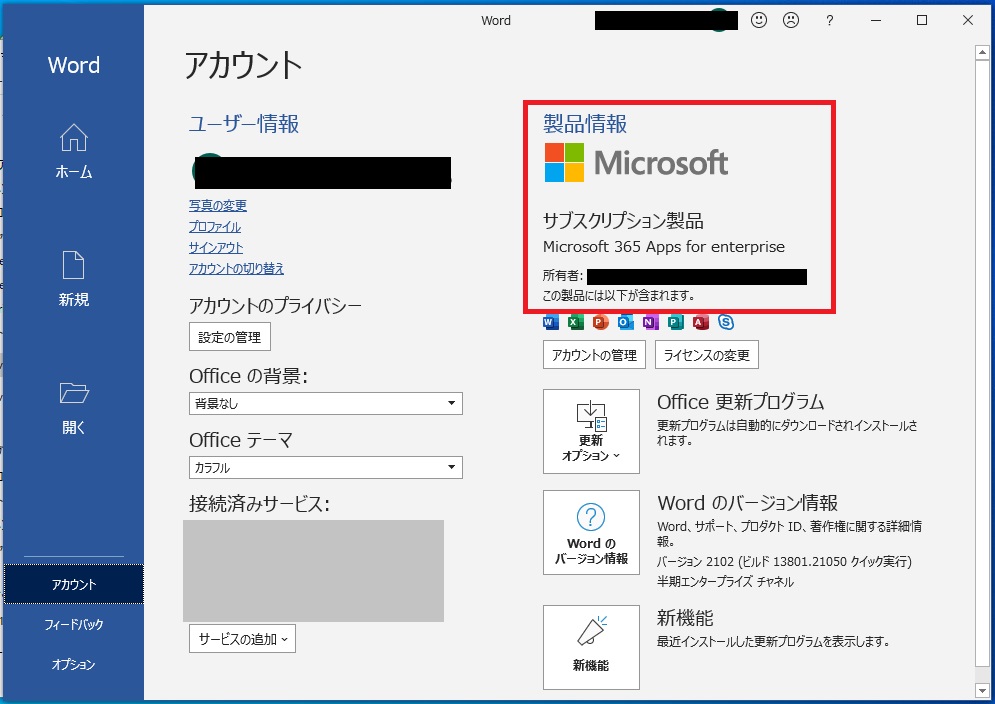Open the ホーム (Home) page icon

[x=74, y=137]
